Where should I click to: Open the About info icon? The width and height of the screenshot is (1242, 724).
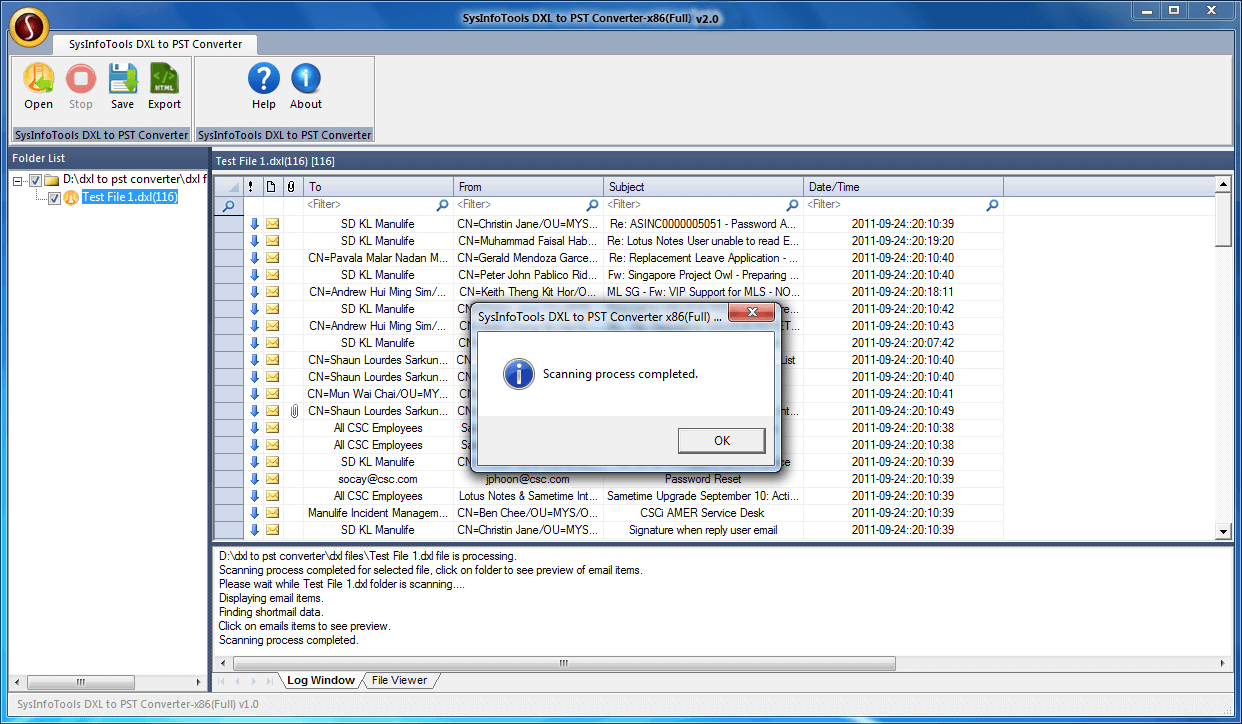(x=306, y=79)
